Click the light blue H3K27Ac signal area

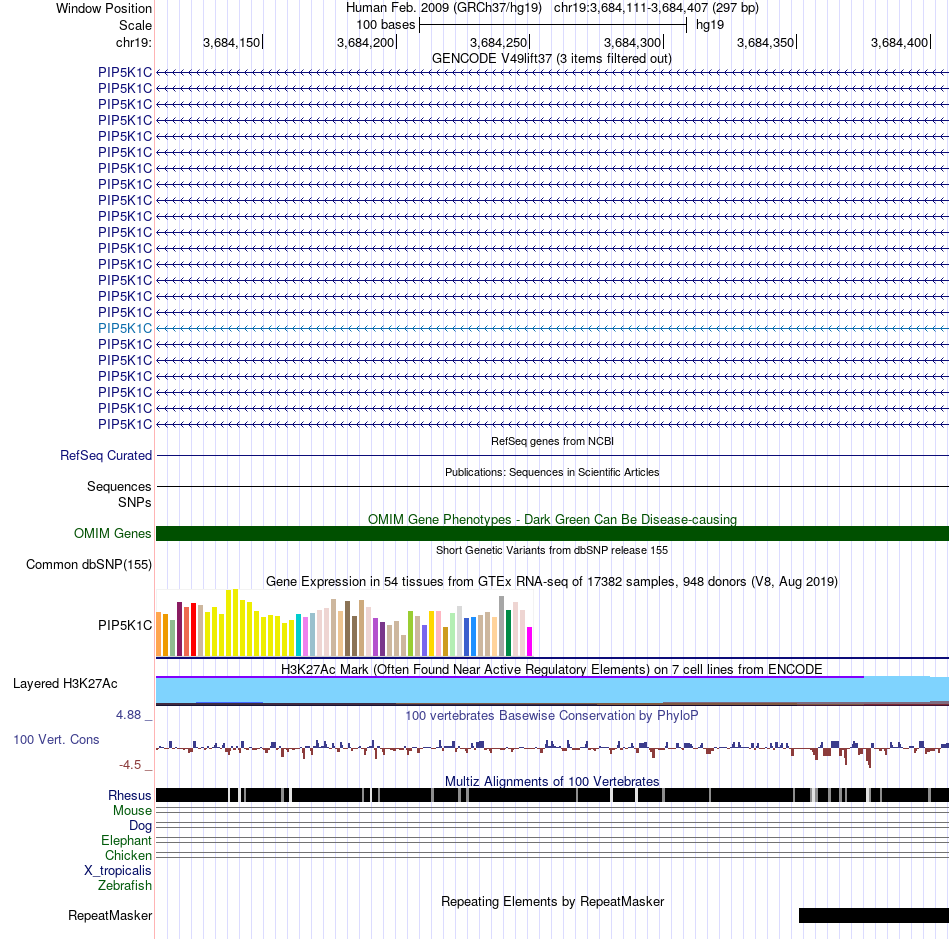552,690
